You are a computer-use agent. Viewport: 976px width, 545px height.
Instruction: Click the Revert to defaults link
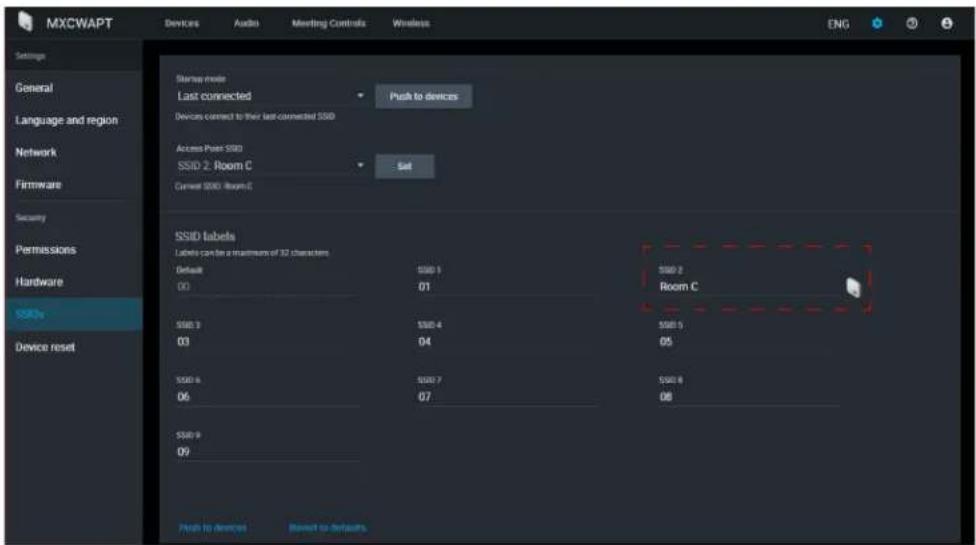327,528
